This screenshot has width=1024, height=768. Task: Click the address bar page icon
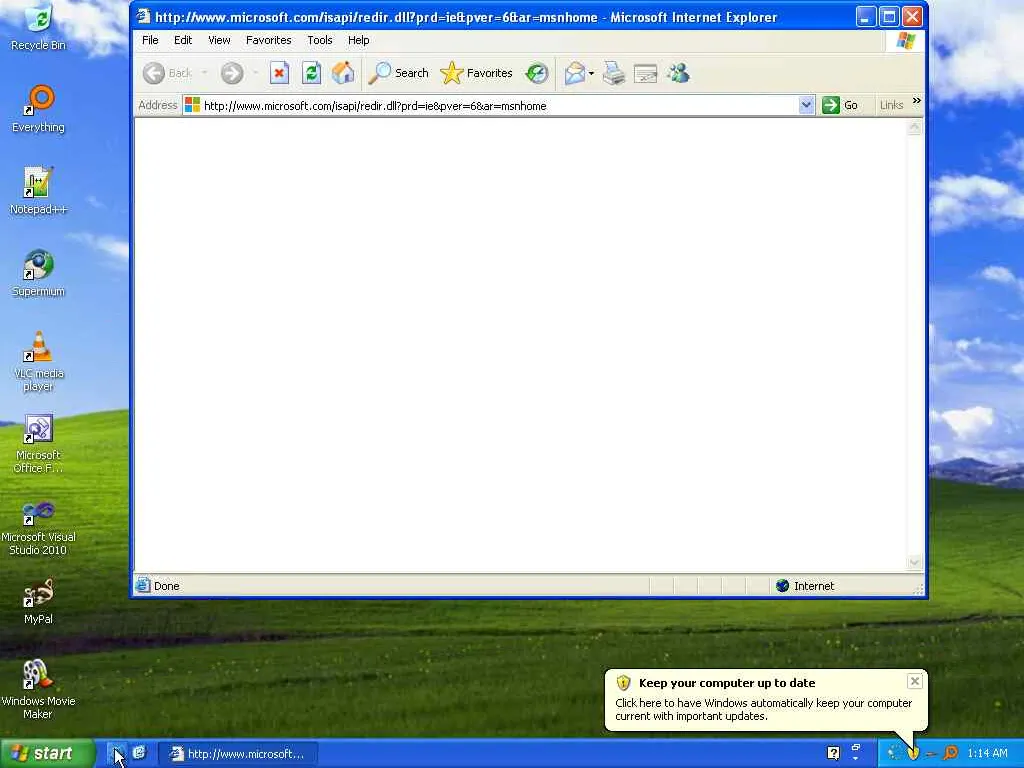(x=192, y=105)
